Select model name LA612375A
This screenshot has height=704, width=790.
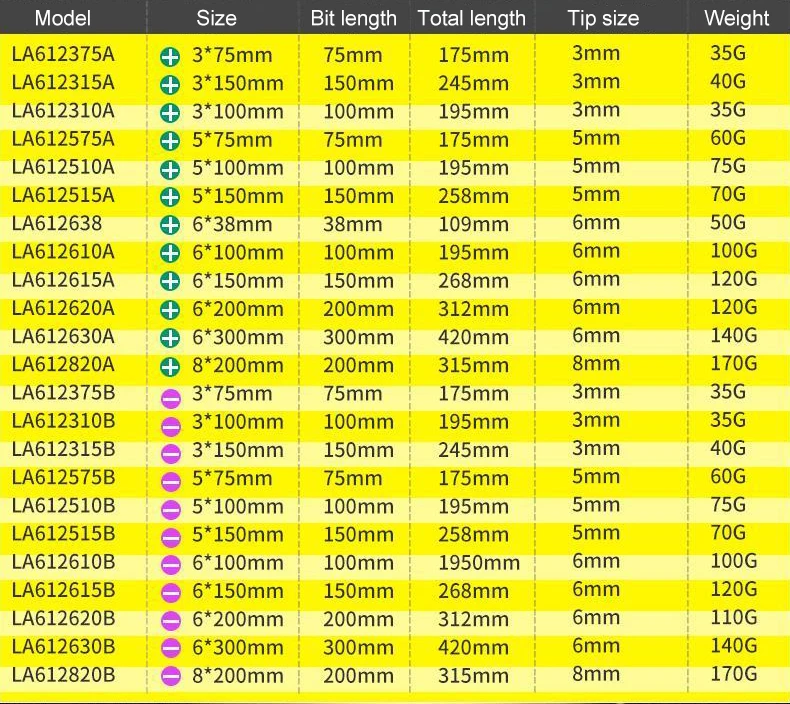coord(63,54)
